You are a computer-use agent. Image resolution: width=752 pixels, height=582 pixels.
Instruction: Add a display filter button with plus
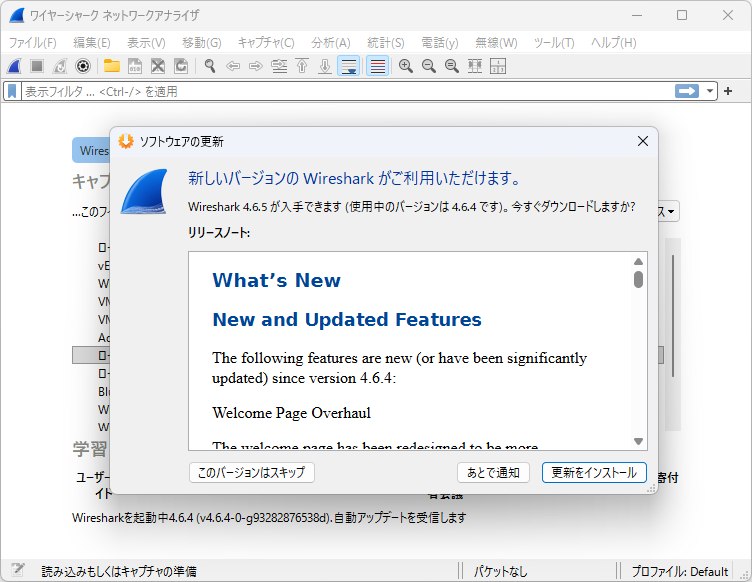[x=728, y=91]
